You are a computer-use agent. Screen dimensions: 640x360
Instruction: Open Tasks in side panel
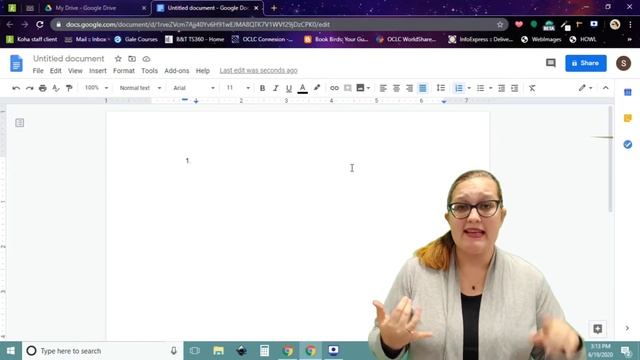point(628,144)
